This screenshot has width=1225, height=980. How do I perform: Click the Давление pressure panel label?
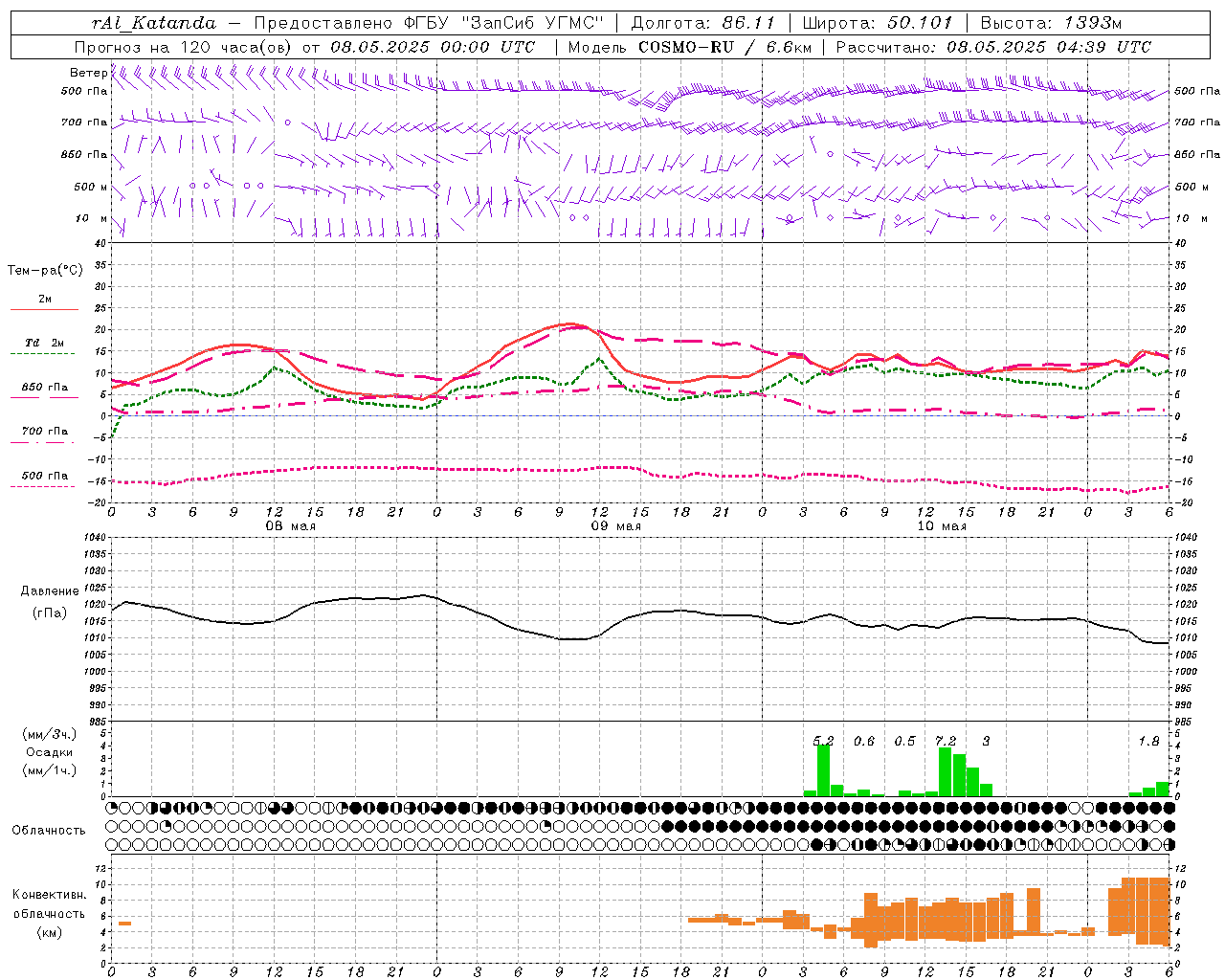(50, 591)
